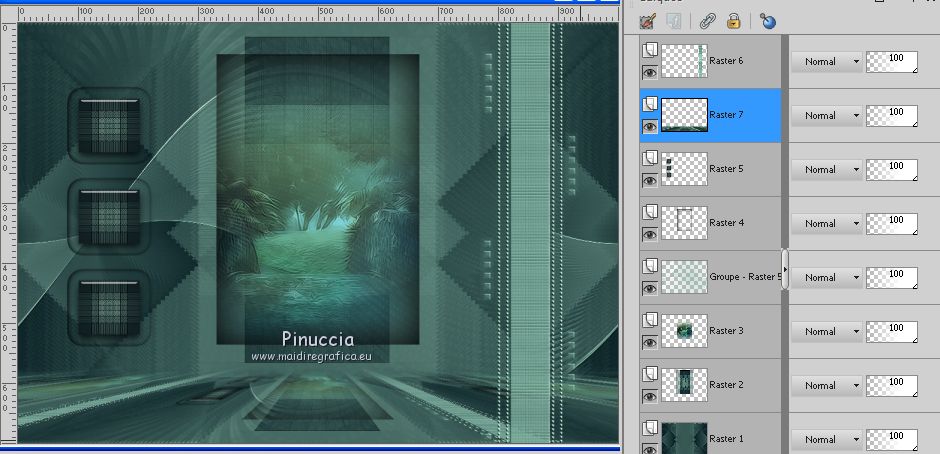Hide the Groupe - Raster 5 layer
The image size is (940, 454).
tap(650, 288)
